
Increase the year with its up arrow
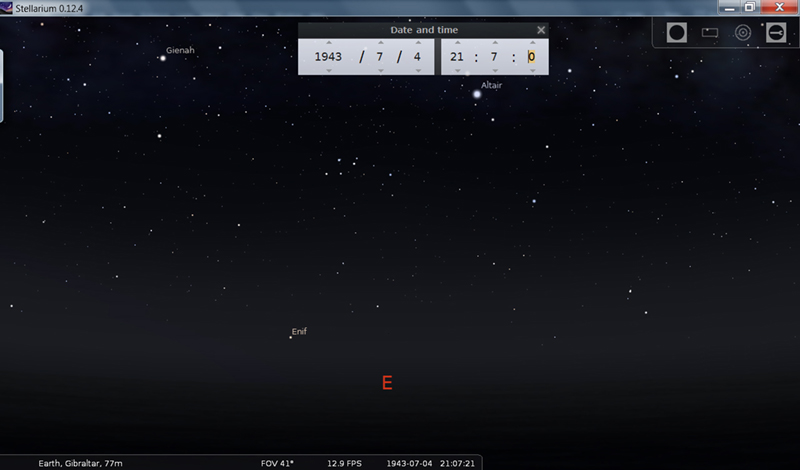(329, 43)
